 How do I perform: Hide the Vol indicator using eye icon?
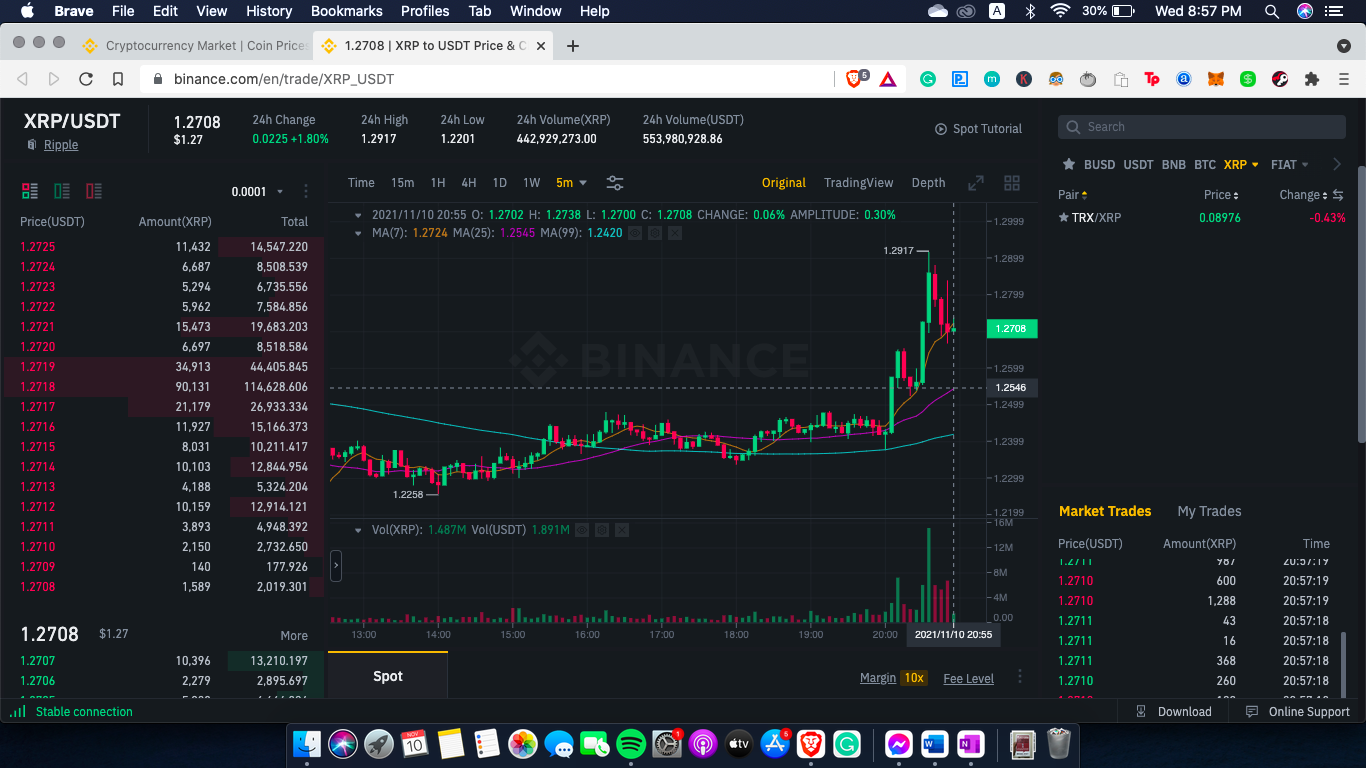click(581, 530)
